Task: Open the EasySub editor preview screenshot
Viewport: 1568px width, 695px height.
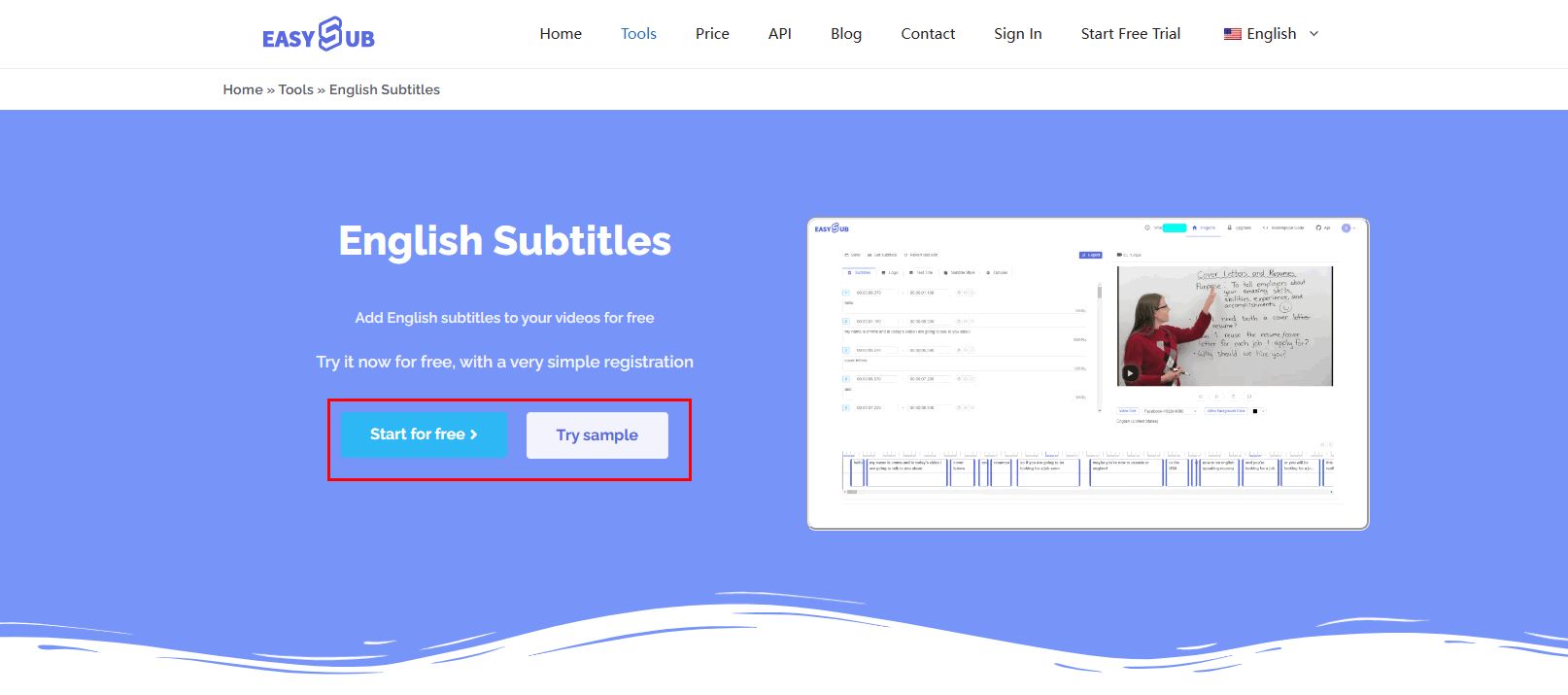Action: click(1088, 374)
